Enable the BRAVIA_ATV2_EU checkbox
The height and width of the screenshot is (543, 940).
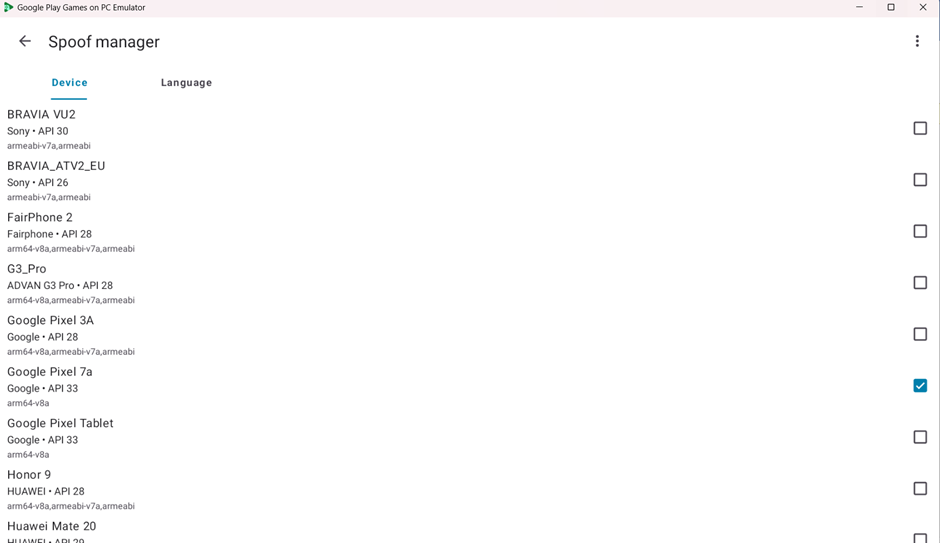(920, 180)
